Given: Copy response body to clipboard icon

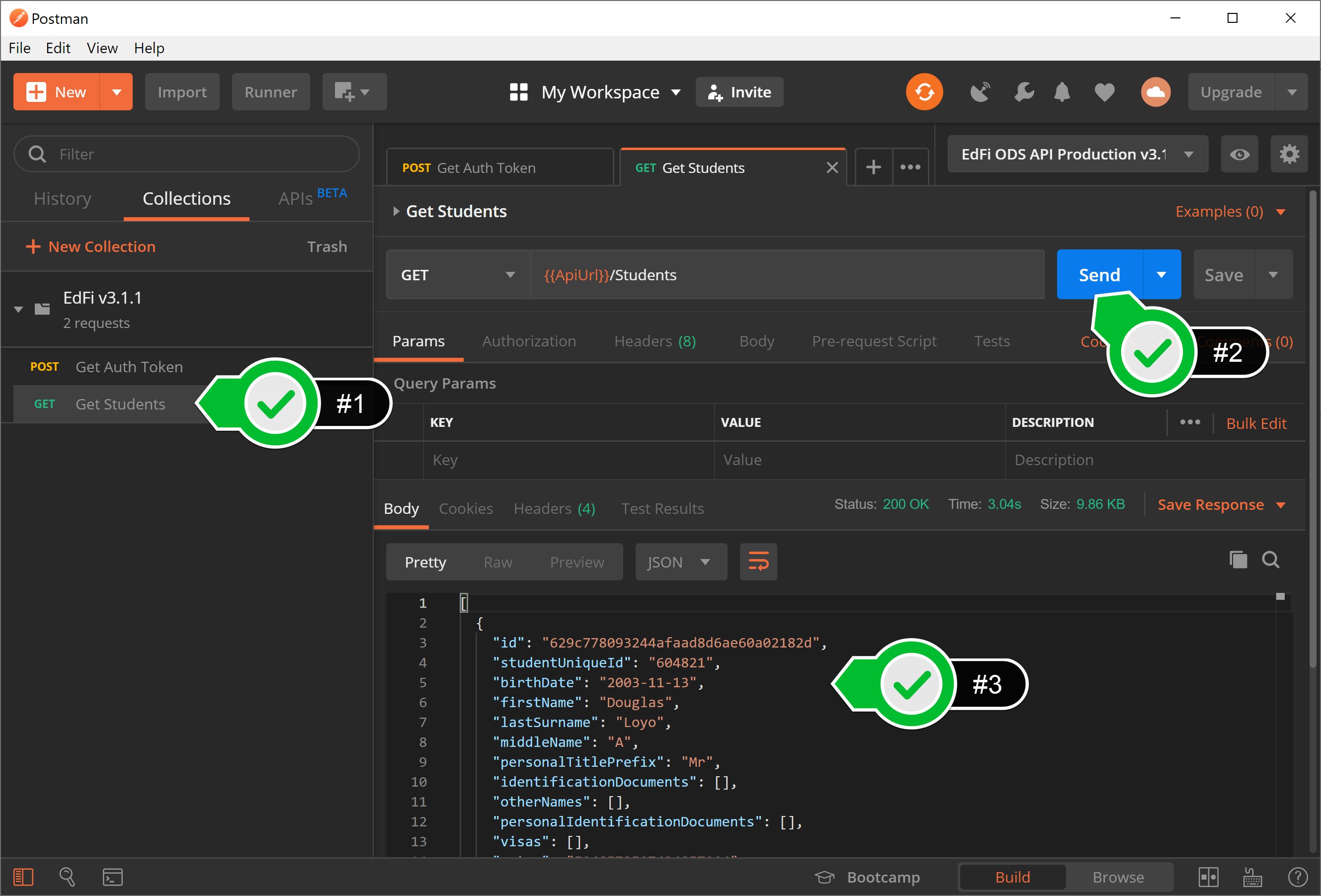Looking at the screenshot, I should 1238,560.
